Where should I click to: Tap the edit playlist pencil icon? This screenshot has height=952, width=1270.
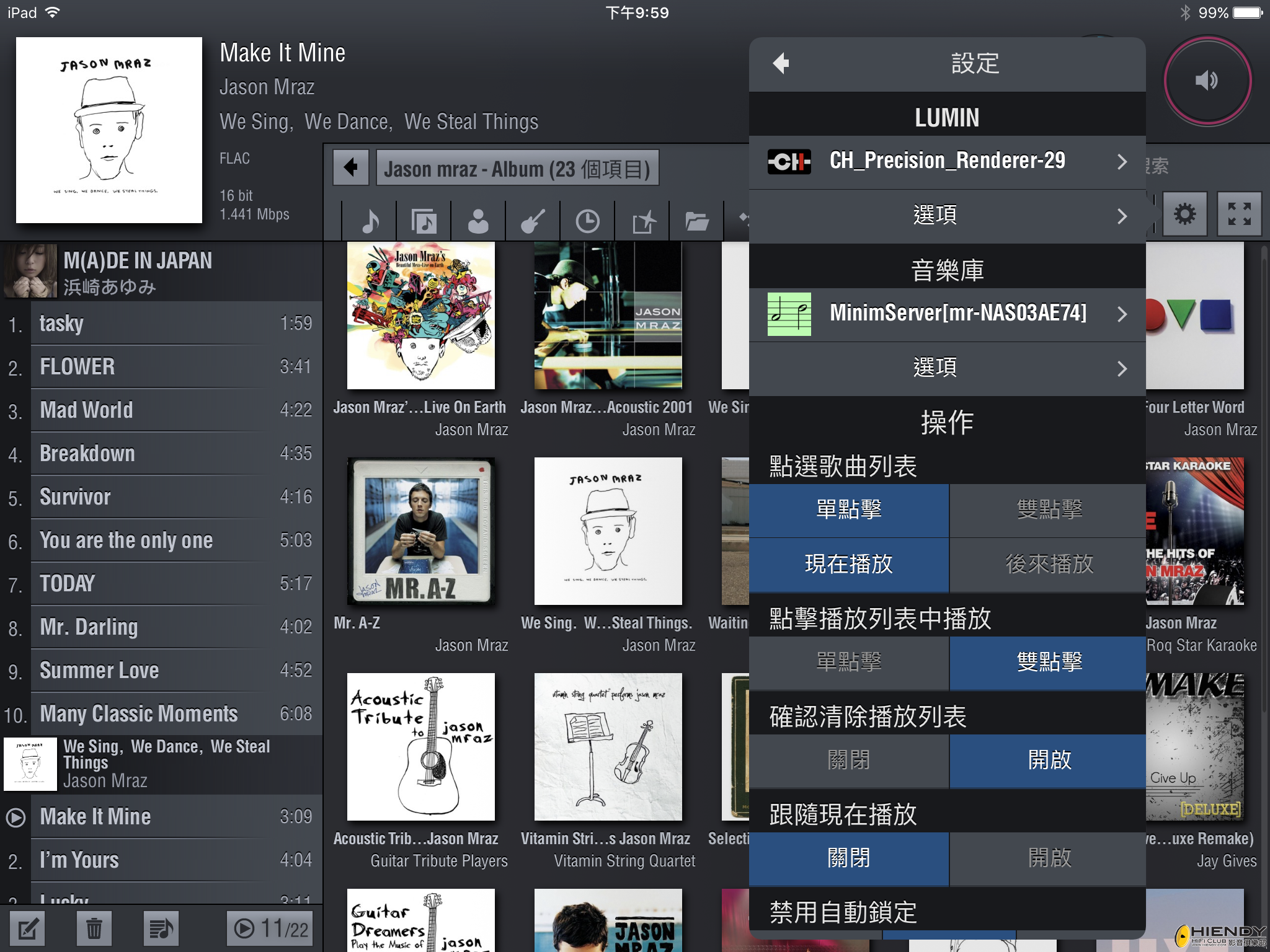(x=27, y=928)
